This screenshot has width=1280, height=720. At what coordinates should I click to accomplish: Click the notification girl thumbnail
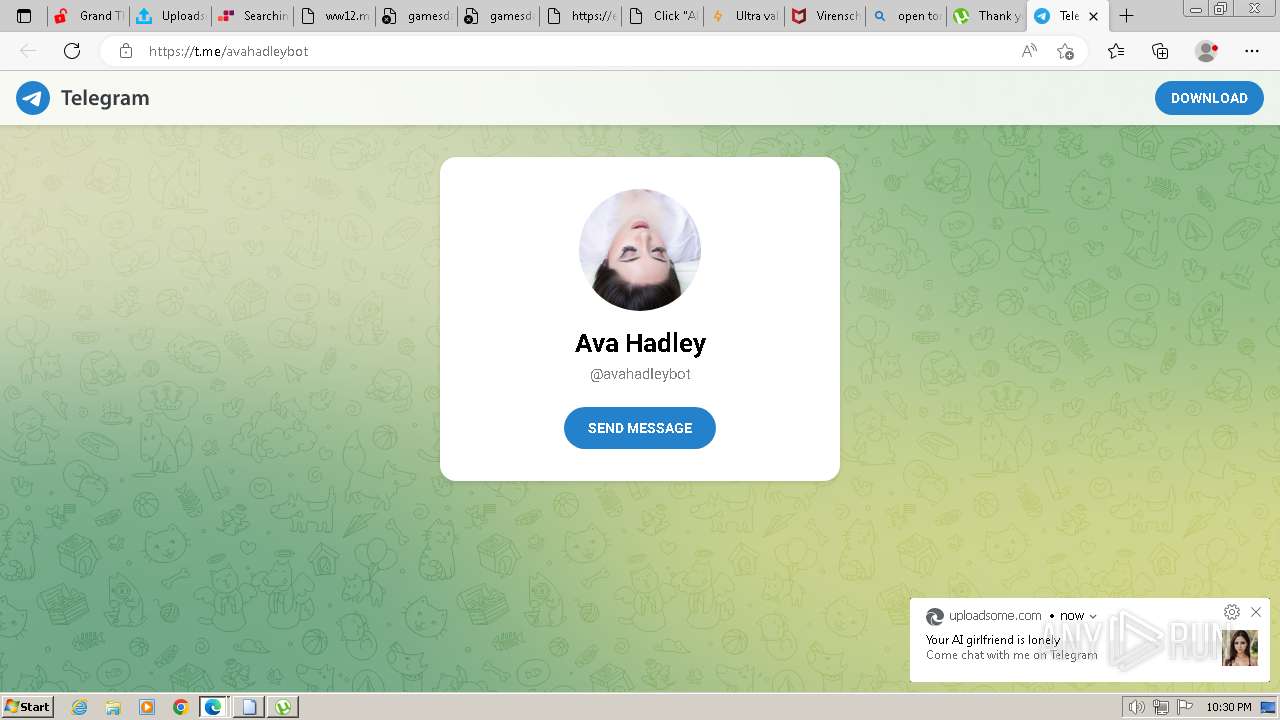pyautogui.click(x=1240, y=648)
